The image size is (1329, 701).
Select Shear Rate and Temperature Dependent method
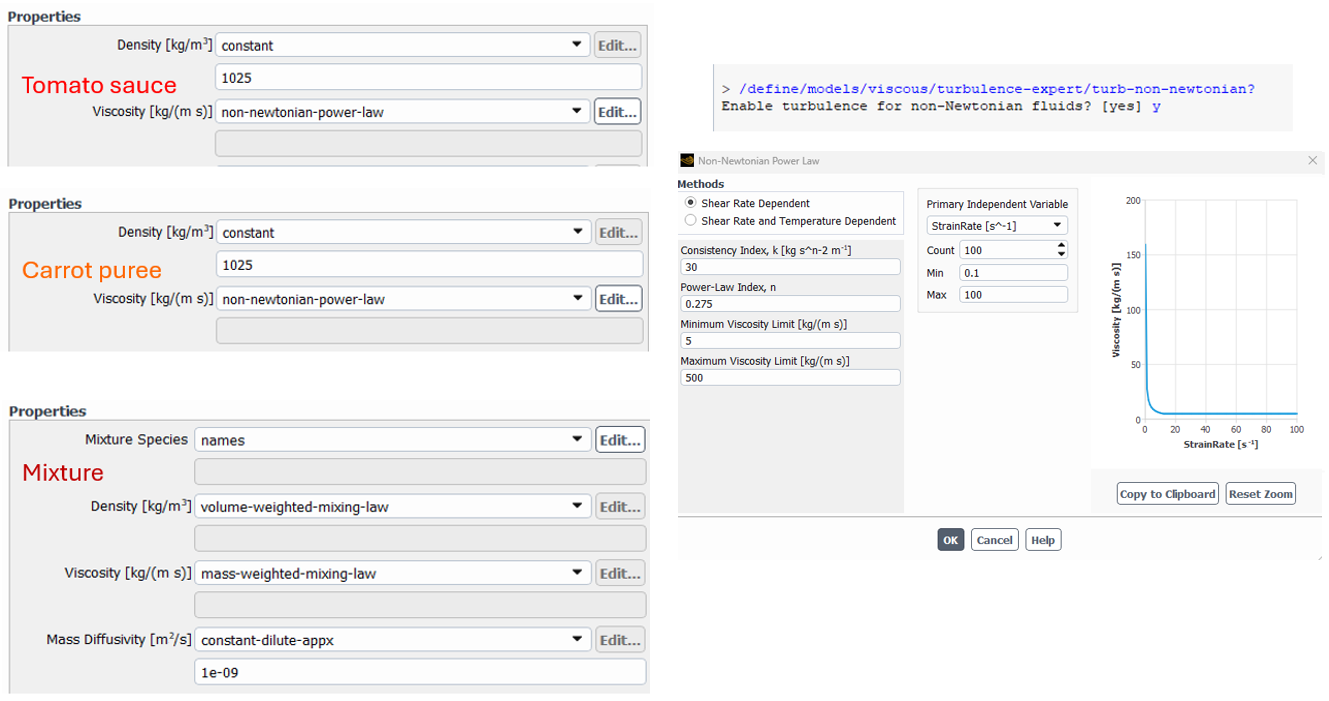(690, 221)
